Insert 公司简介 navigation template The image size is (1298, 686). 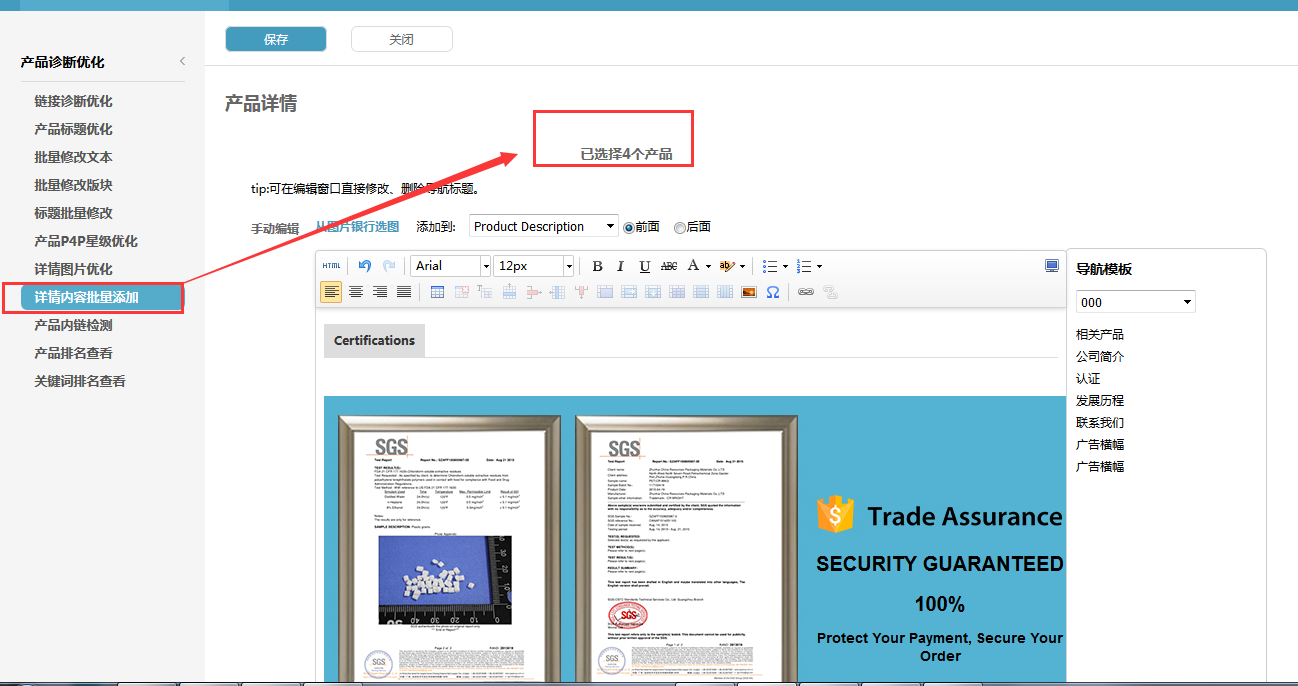[x=1100, y=356]
